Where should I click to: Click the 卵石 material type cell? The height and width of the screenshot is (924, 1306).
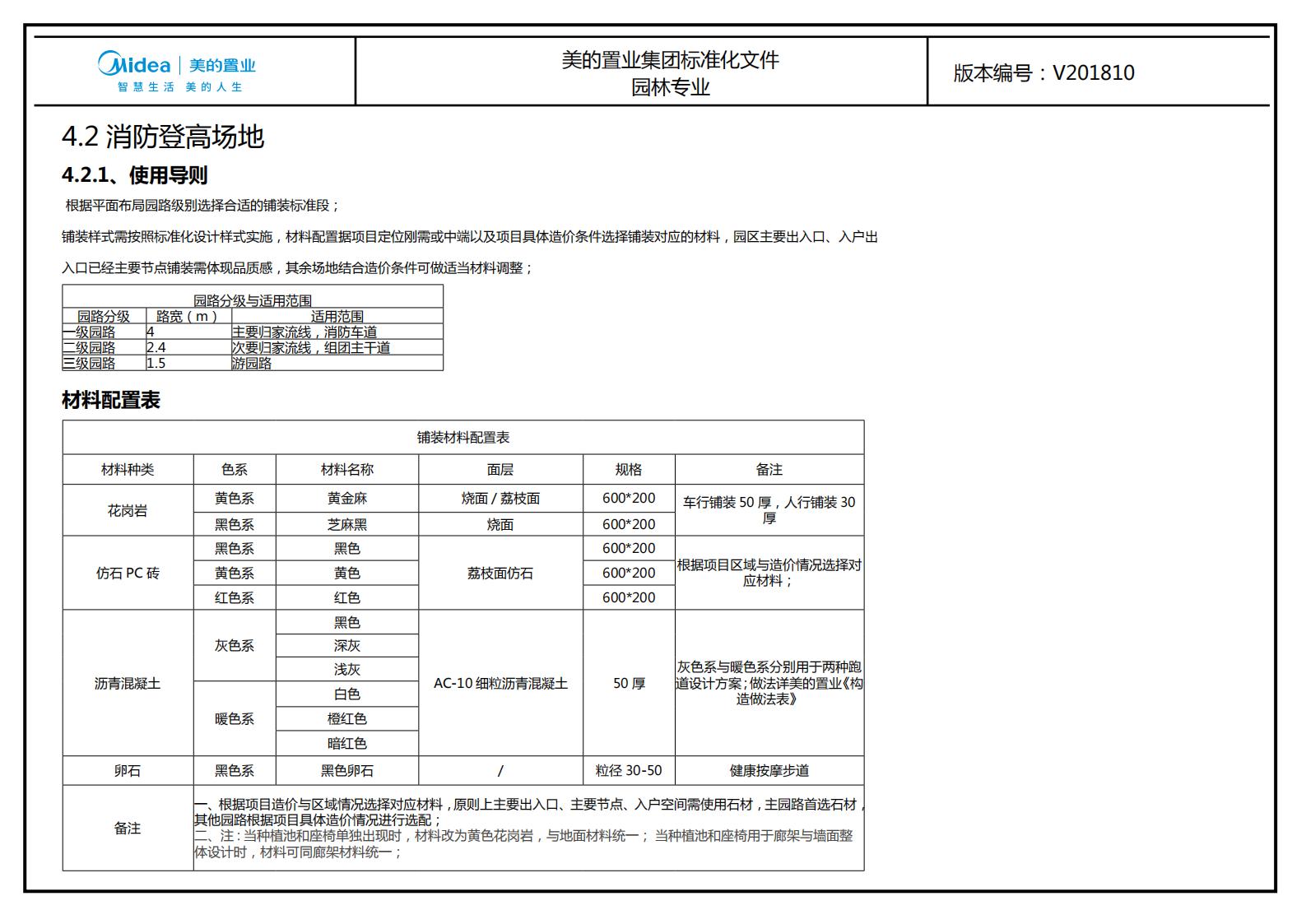[128, 771]
